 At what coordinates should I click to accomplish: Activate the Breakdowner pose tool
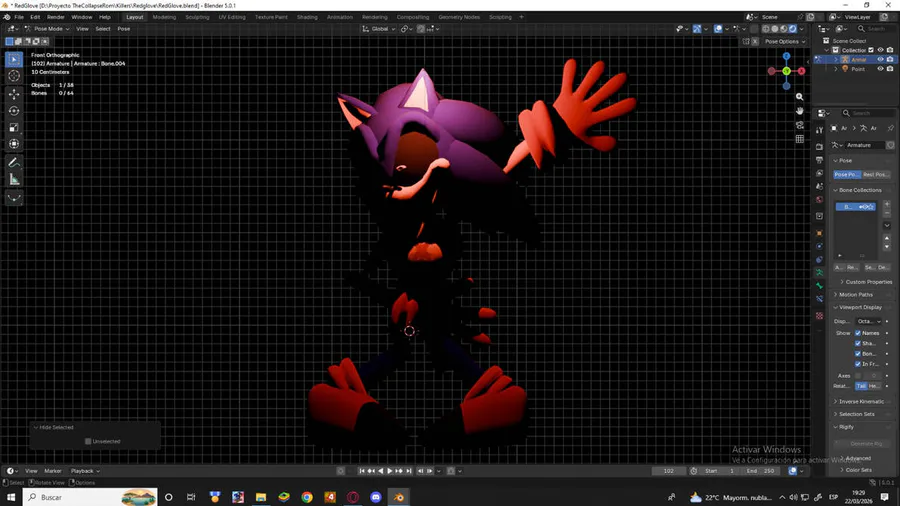[x=14, y=198]
